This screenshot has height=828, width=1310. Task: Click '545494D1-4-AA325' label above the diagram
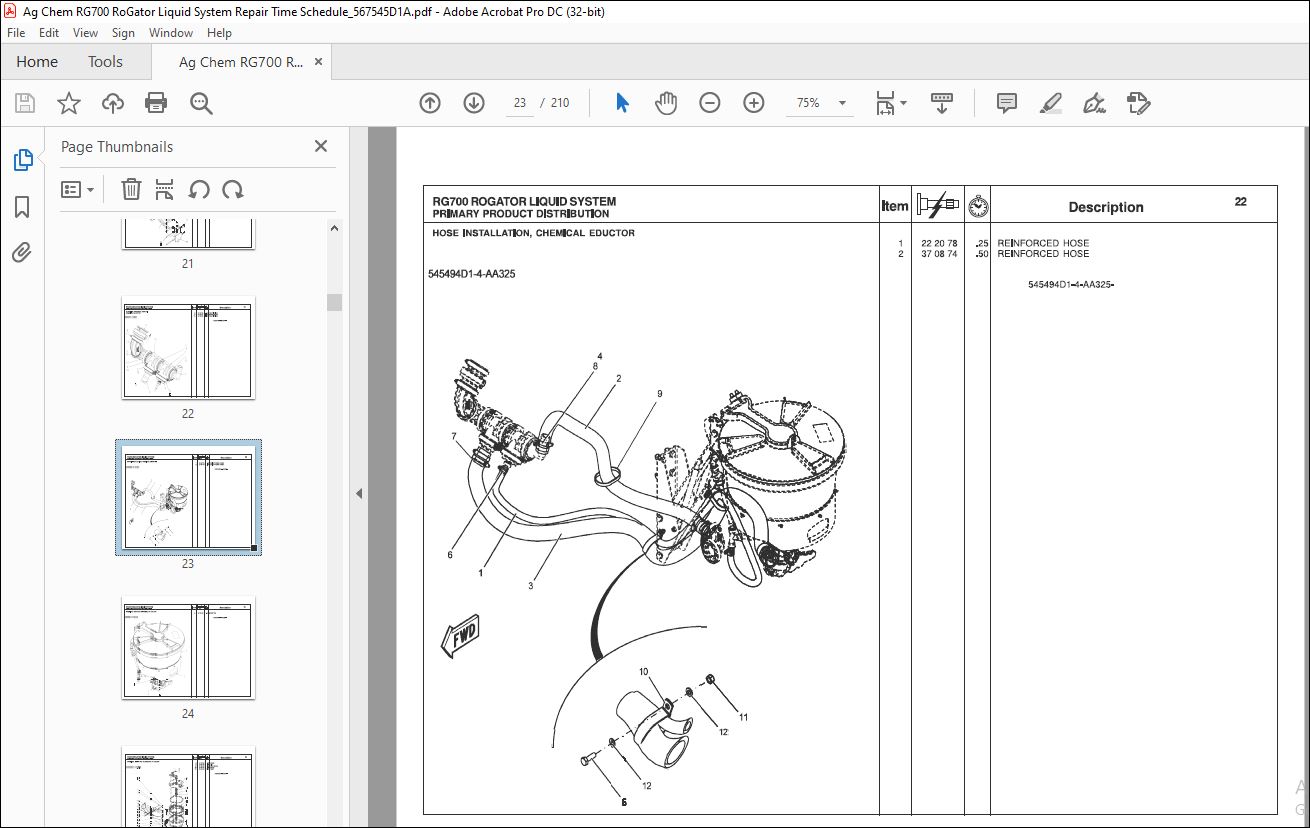click(471, 274)
